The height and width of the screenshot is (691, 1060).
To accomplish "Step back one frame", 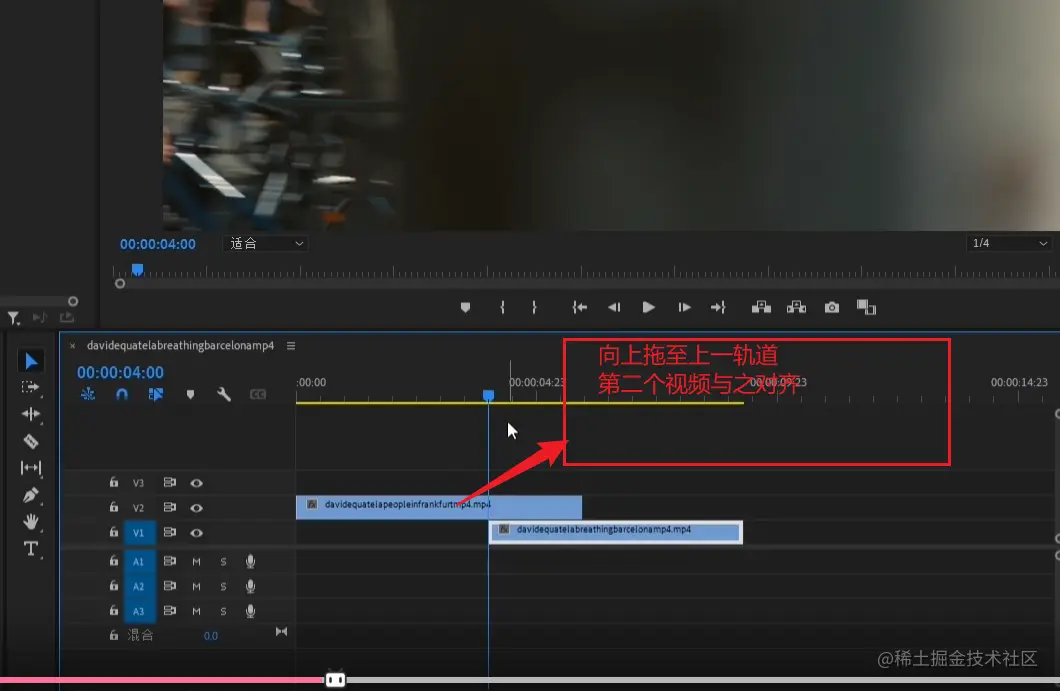I will pos(614,308).
